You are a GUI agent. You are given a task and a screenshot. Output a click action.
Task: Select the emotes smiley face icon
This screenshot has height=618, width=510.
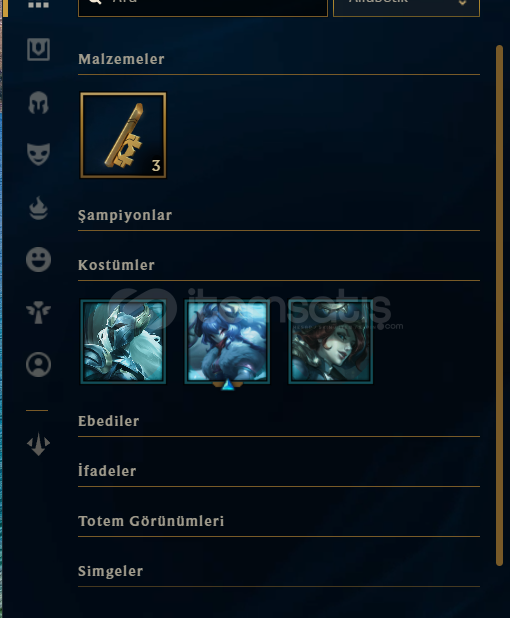[x=38, y=259]
